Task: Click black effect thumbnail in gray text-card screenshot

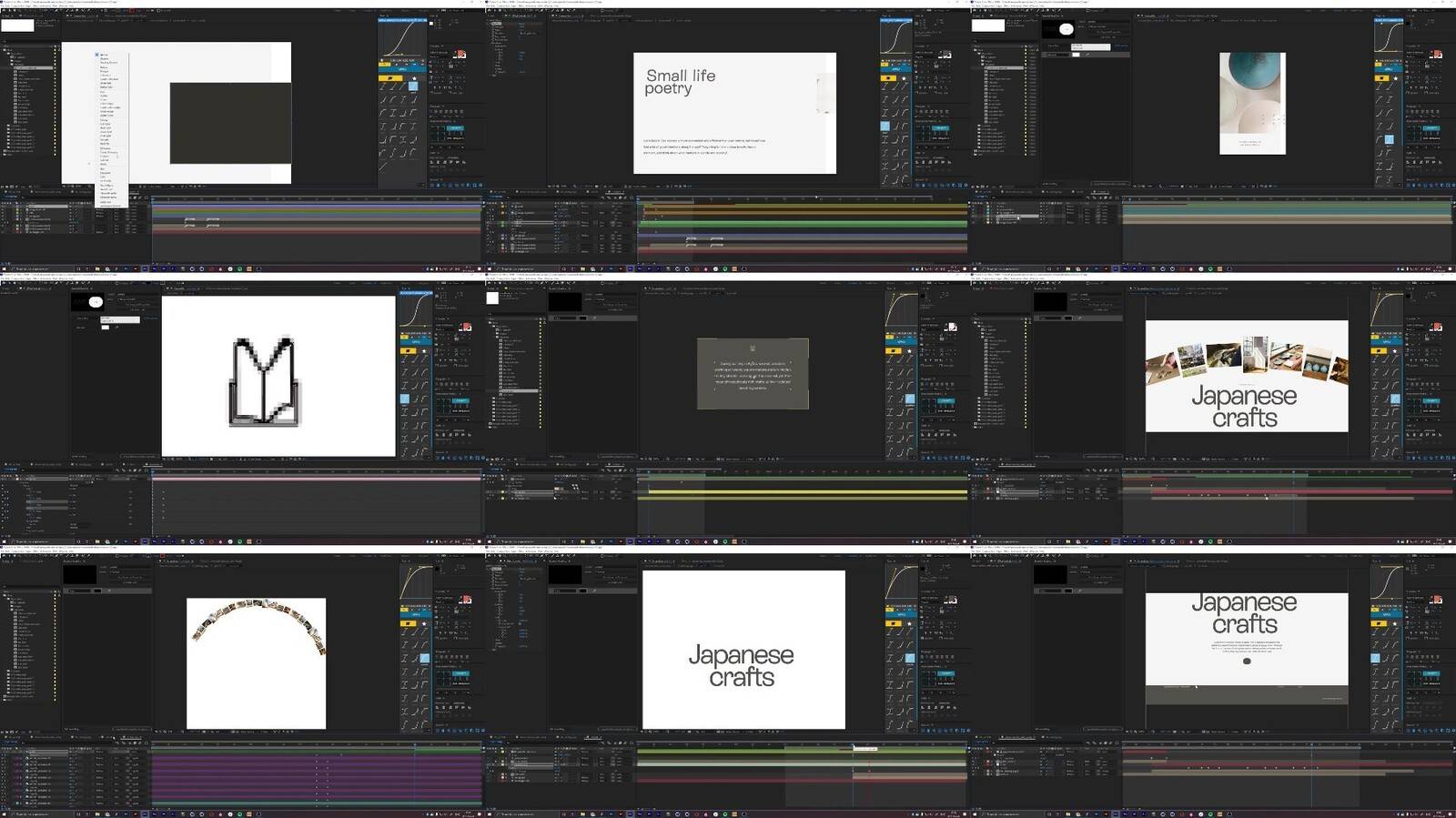Action: pos(564,301)
